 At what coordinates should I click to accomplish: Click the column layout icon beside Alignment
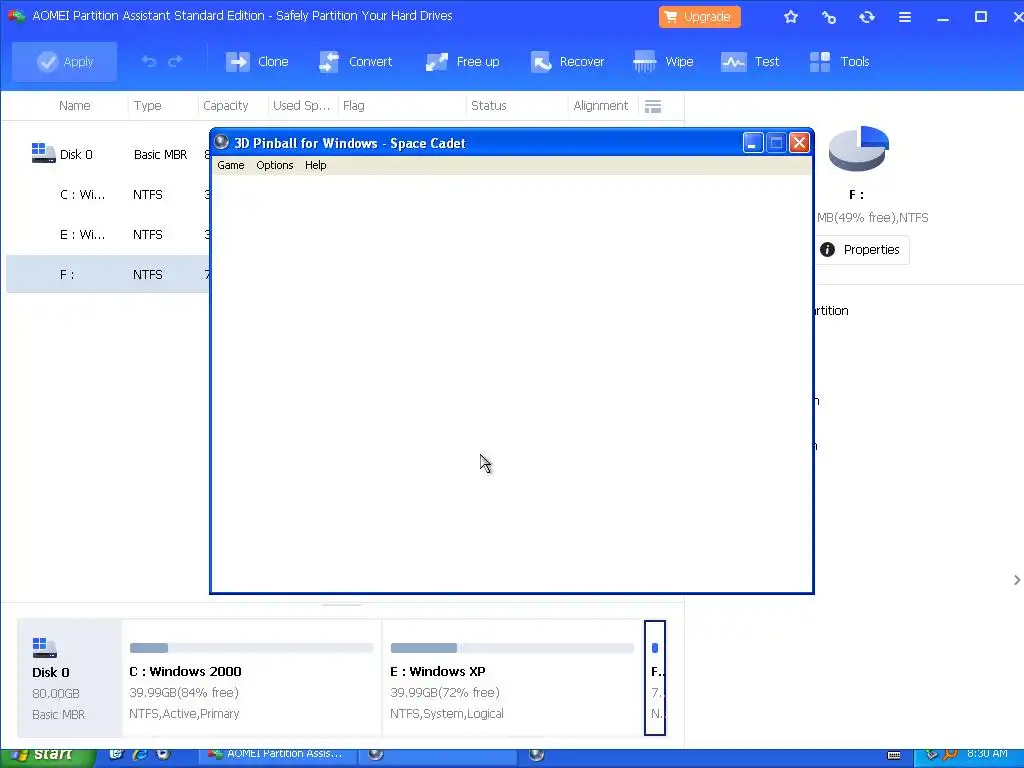click(x=653, y=106)
